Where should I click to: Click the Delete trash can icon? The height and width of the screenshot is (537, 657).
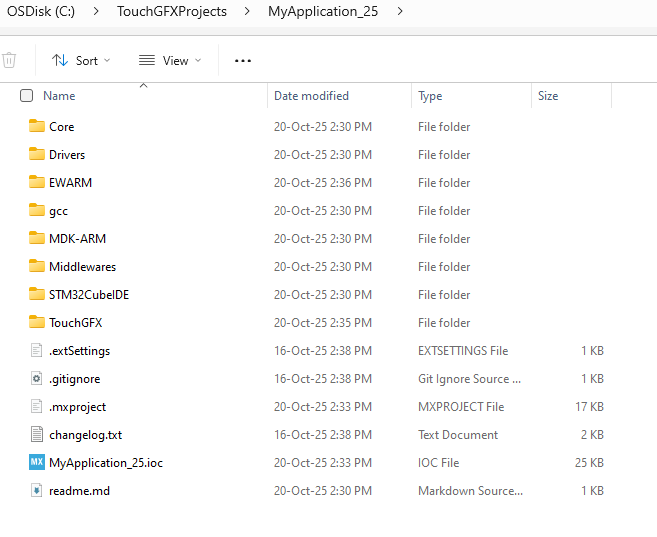pos(9,60)
